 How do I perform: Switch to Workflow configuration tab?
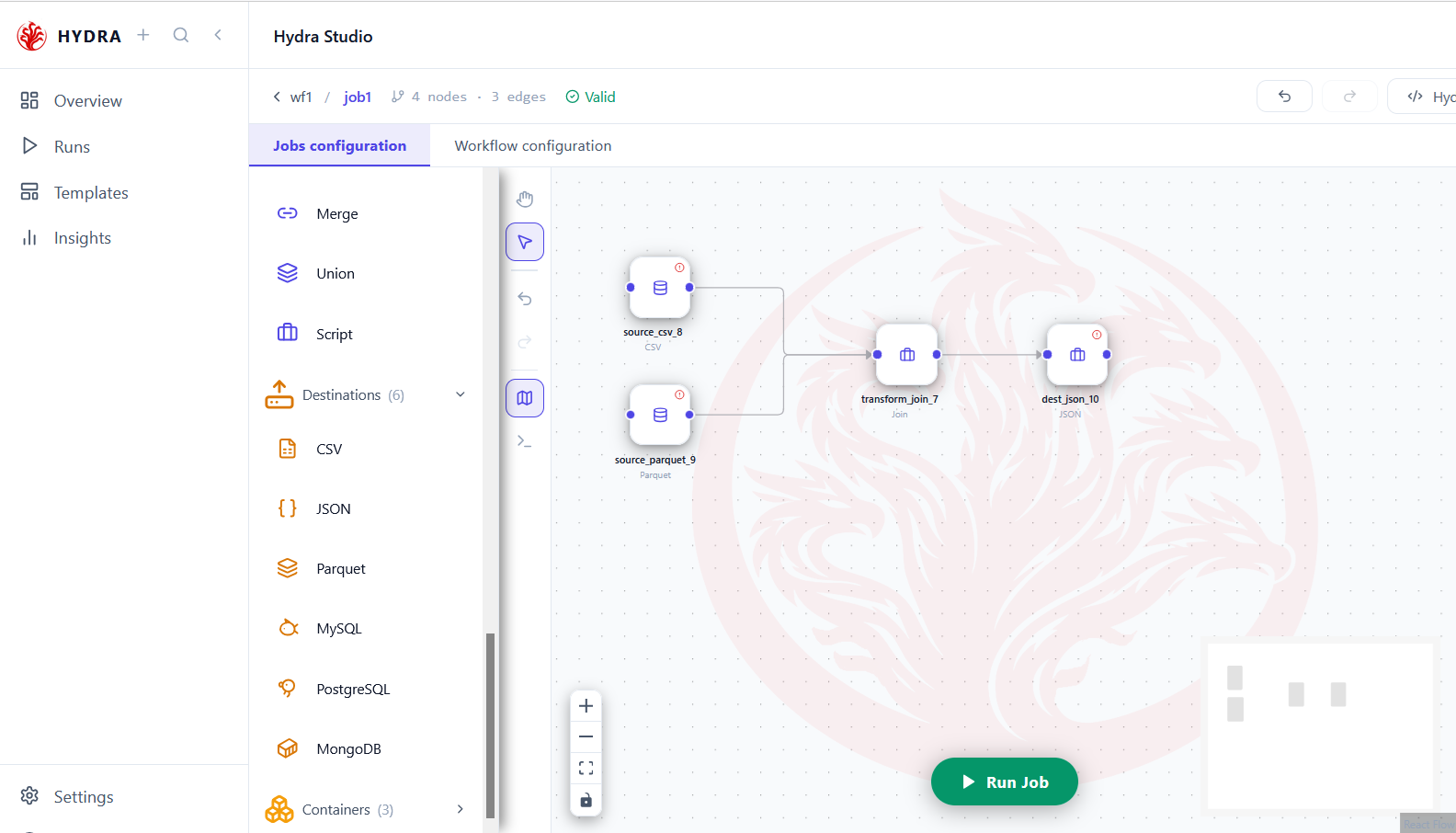(533, 145)
